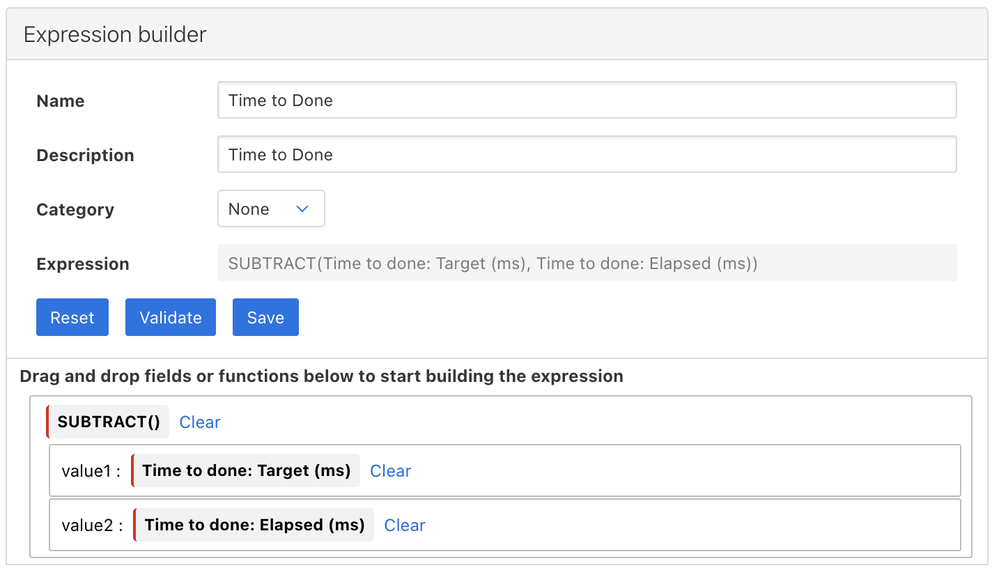Click the greyed-out Expression field
999x580 pixels.
click(x=586, y=264)
